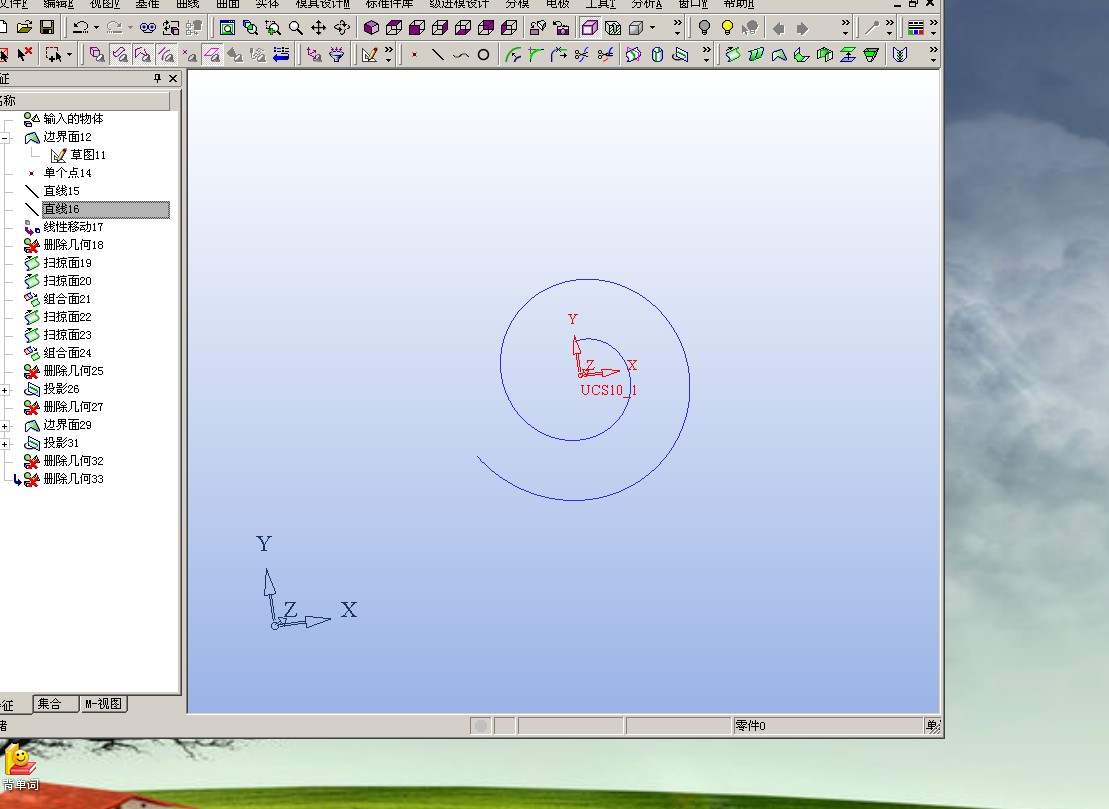Expand the 投影31 tree node
Image resolution: width=1109 pixels, height=809 pixels.
[5, 444]
